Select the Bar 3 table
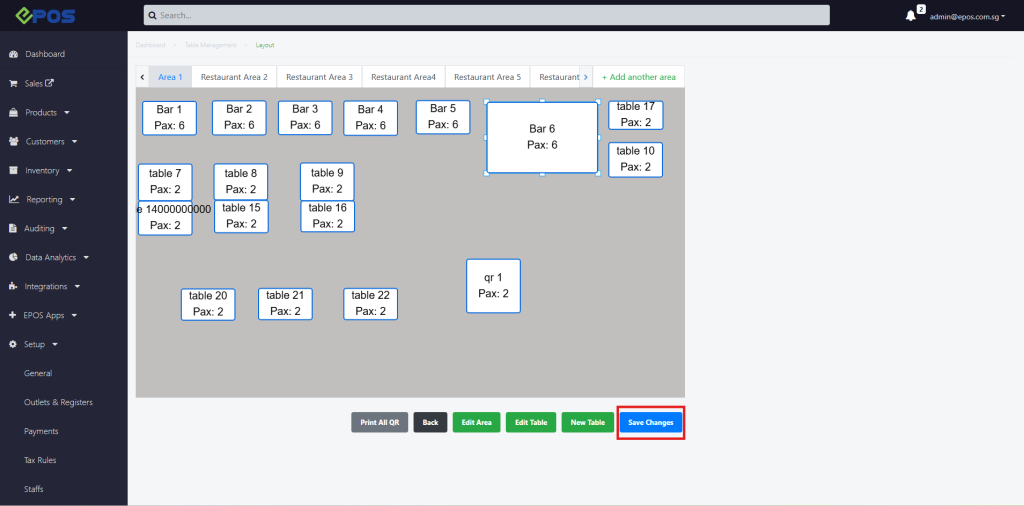The width and height of the screenshot is (1024, 506). point(305,118)
